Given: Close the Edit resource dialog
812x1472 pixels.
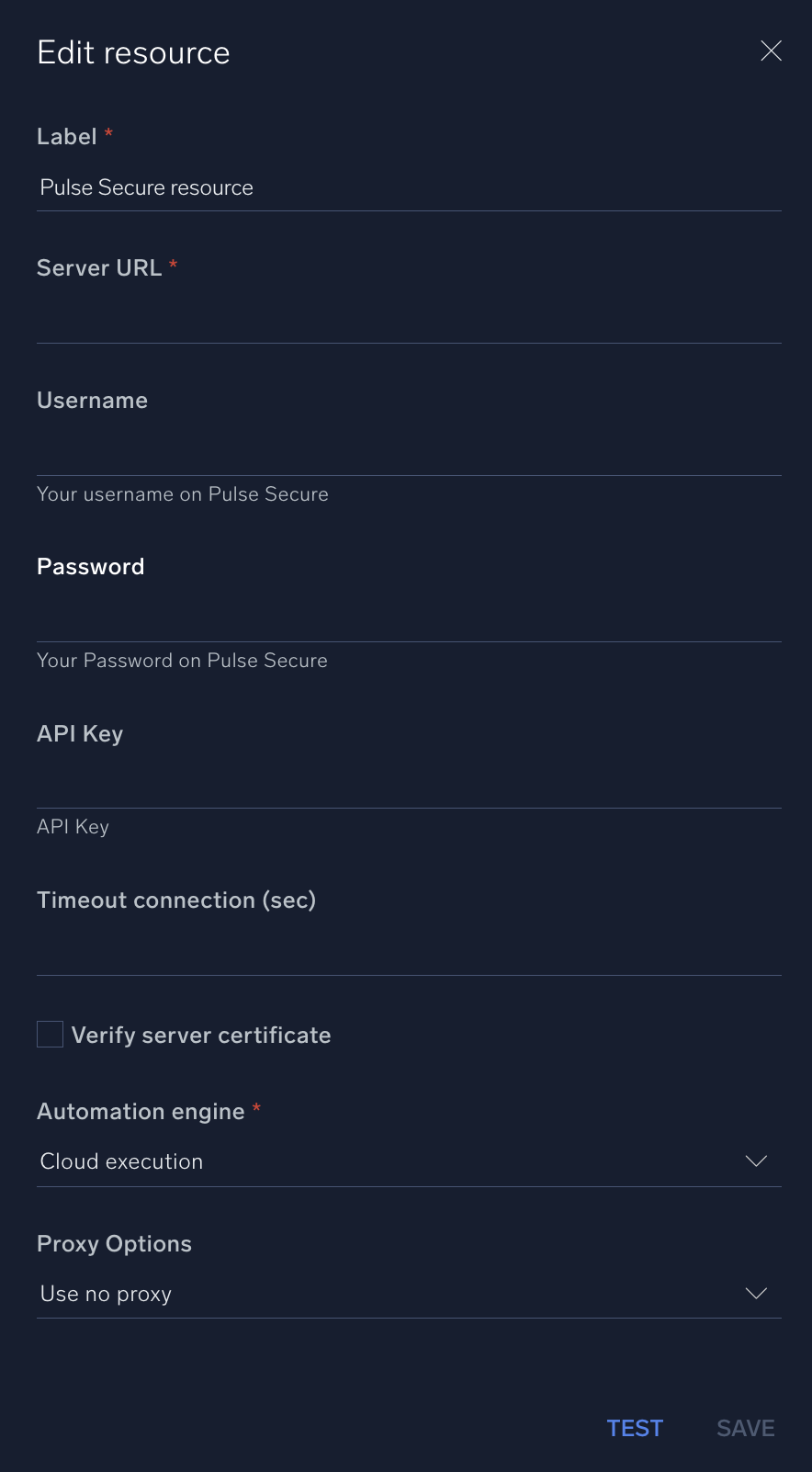Looking at the screenshot, I should click(x=771, y=51).
